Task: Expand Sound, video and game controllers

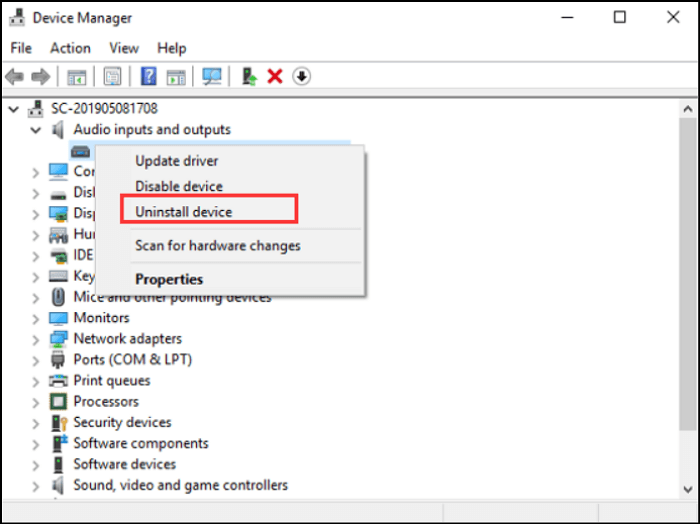Action: (36, 486)
